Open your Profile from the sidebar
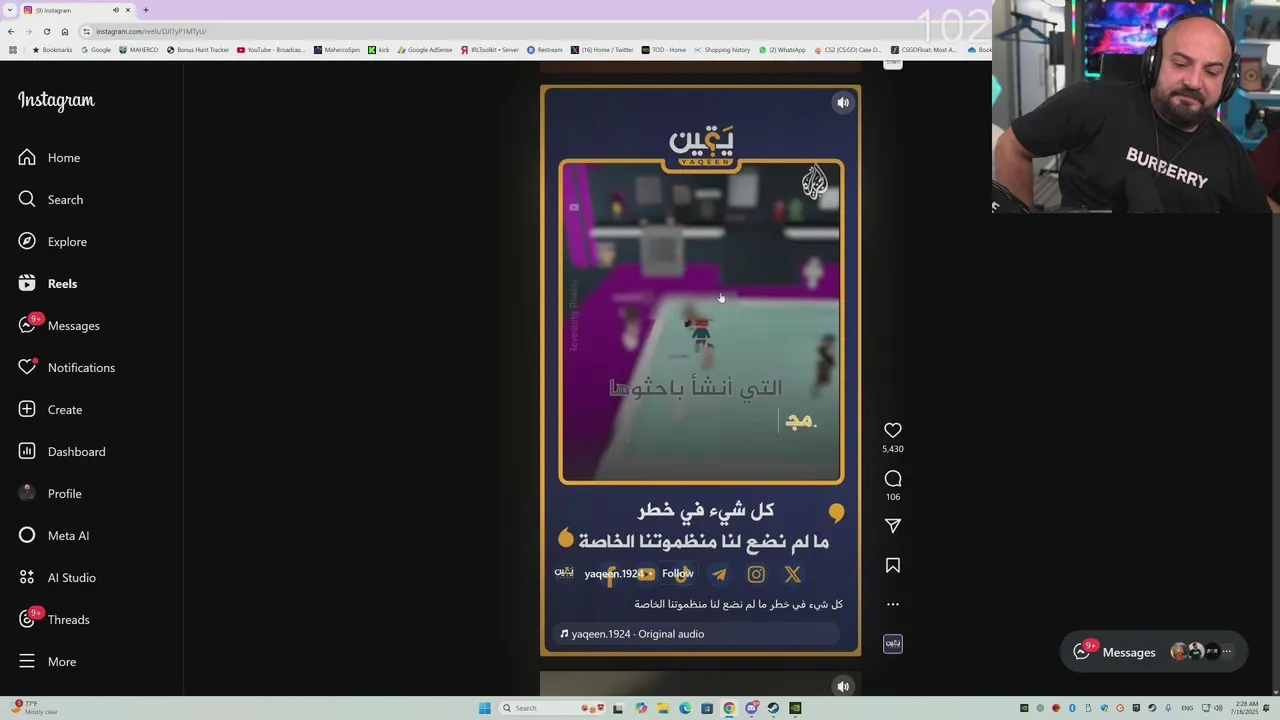 50,494
